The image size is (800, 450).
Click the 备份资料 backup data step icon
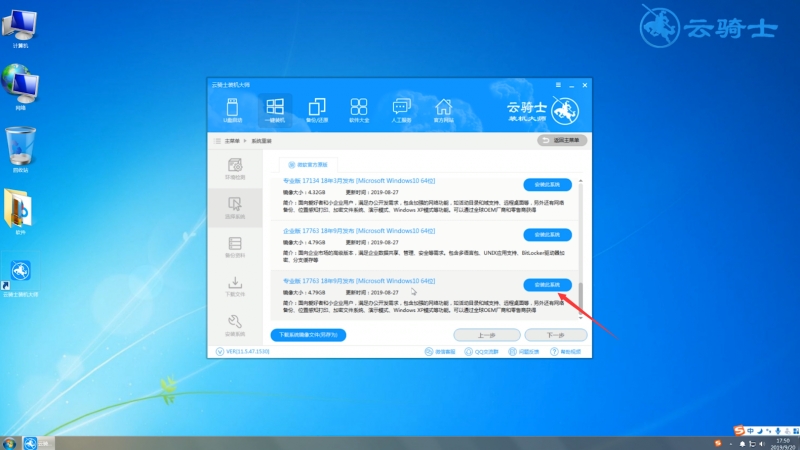pos(235,247)
